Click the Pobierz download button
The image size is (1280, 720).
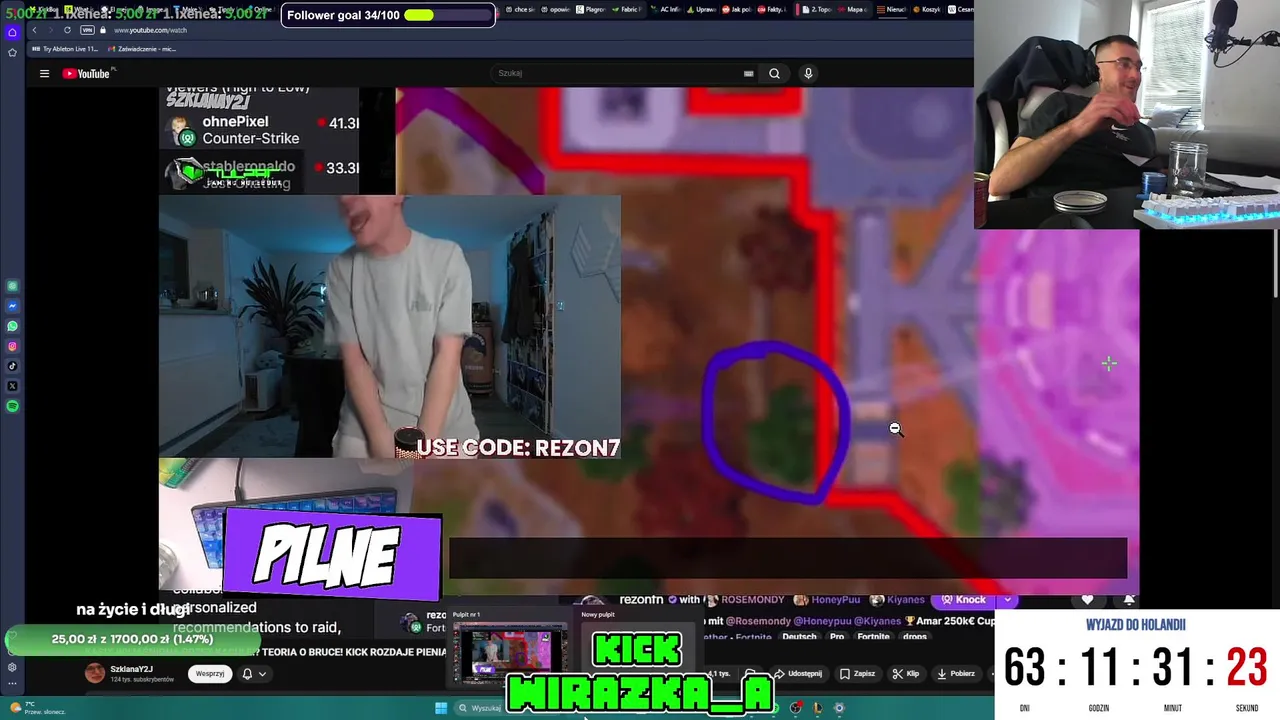955,674
